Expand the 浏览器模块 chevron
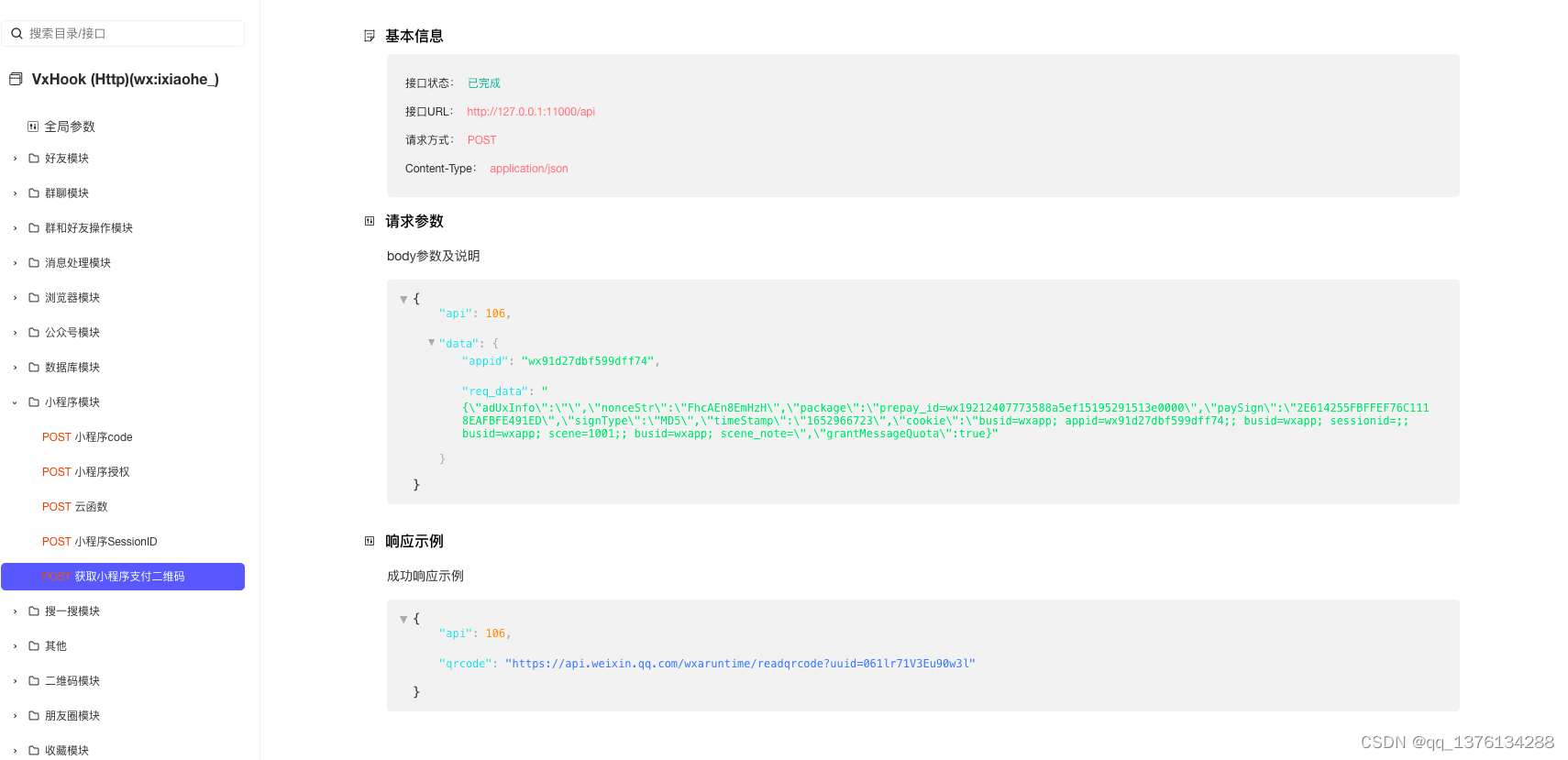This screenshot has width=1568, height=760. pos(15,298)
